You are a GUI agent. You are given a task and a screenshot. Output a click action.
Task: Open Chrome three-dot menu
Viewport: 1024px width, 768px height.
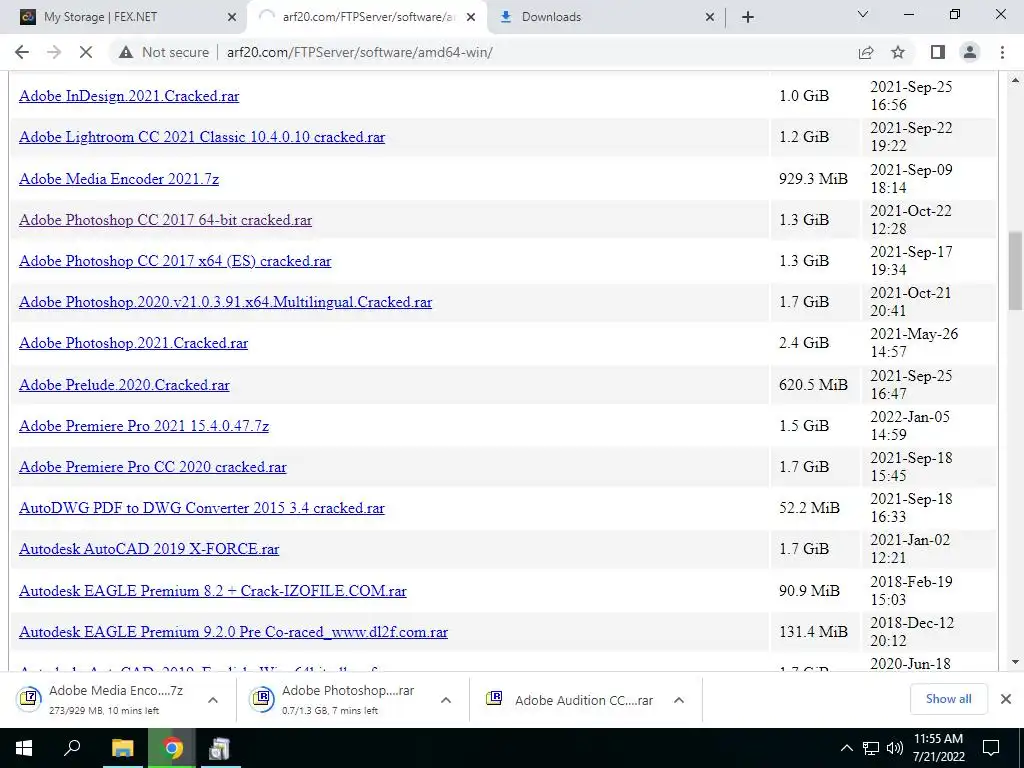tap(1002, 52)
